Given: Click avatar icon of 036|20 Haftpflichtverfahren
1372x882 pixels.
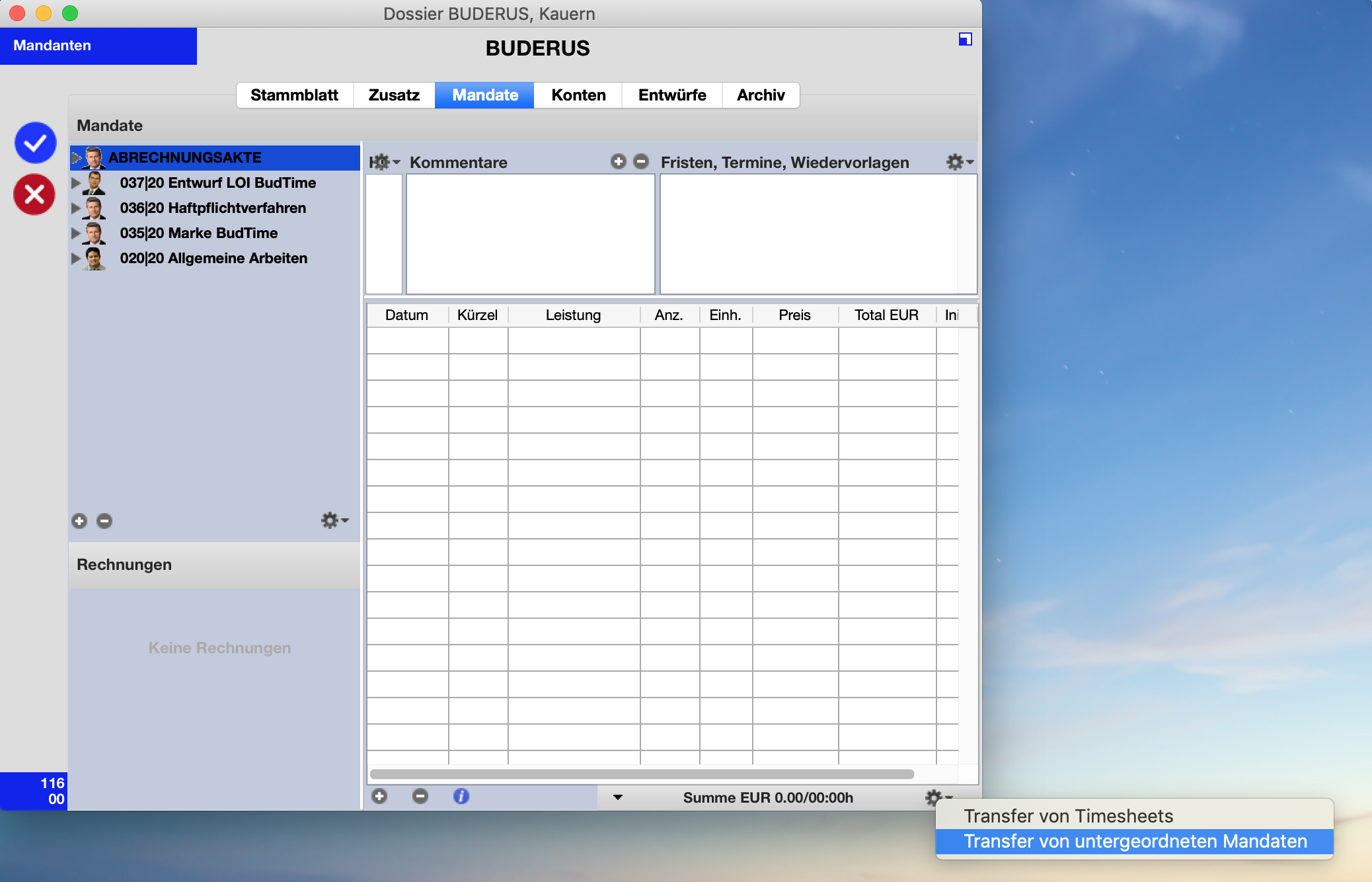Looking at the screenshot, I should point(94,208).
